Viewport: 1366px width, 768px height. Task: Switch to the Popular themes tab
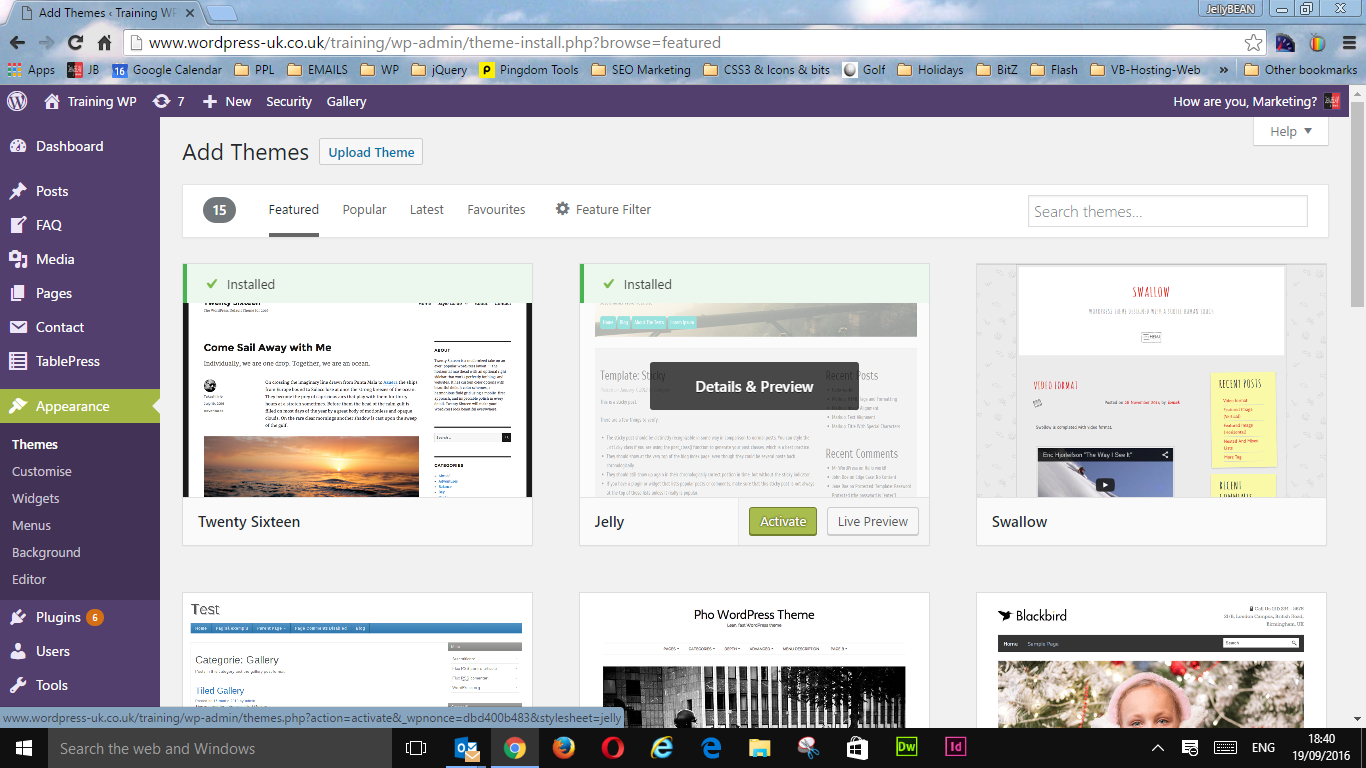tap(364, 209)
